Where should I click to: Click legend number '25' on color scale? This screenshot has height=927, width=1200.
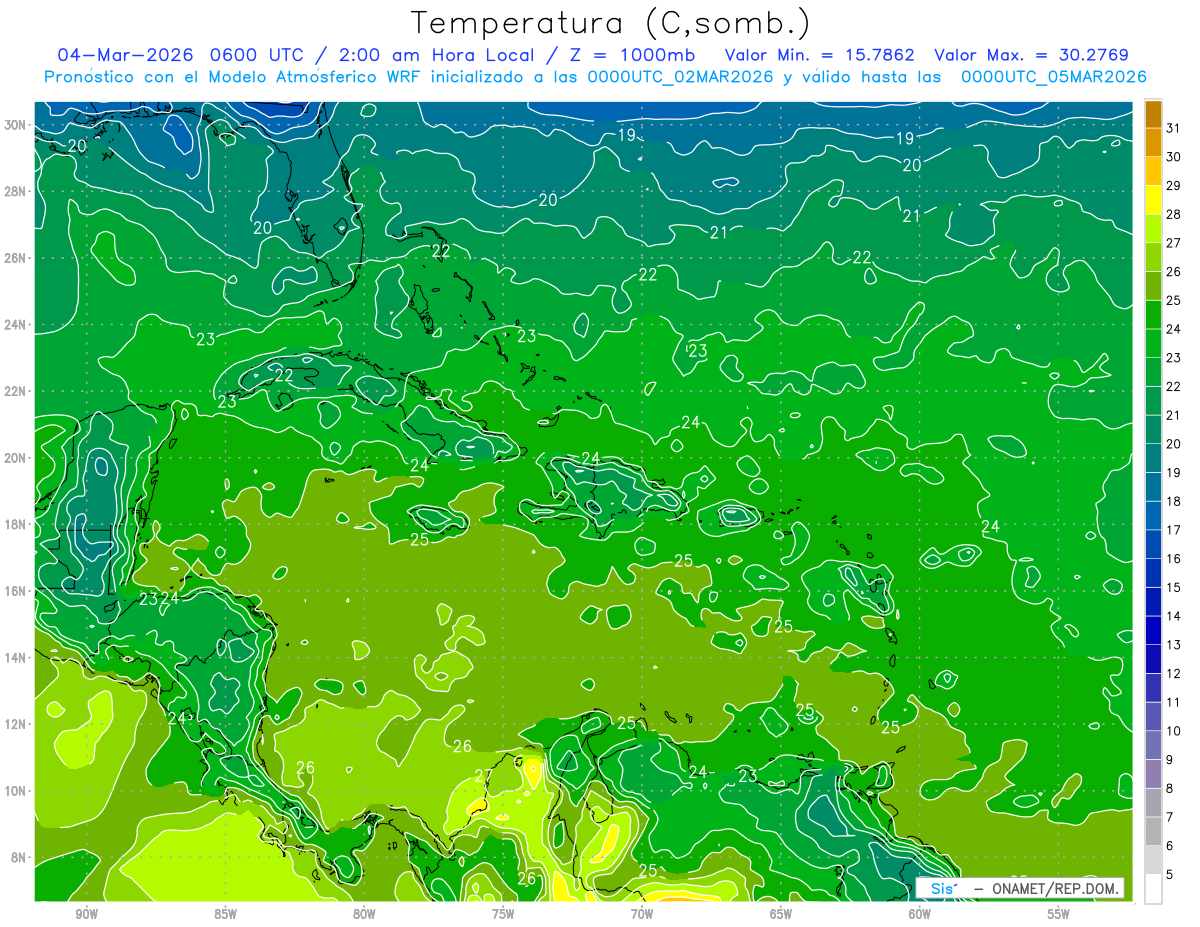coord(1174,301)
